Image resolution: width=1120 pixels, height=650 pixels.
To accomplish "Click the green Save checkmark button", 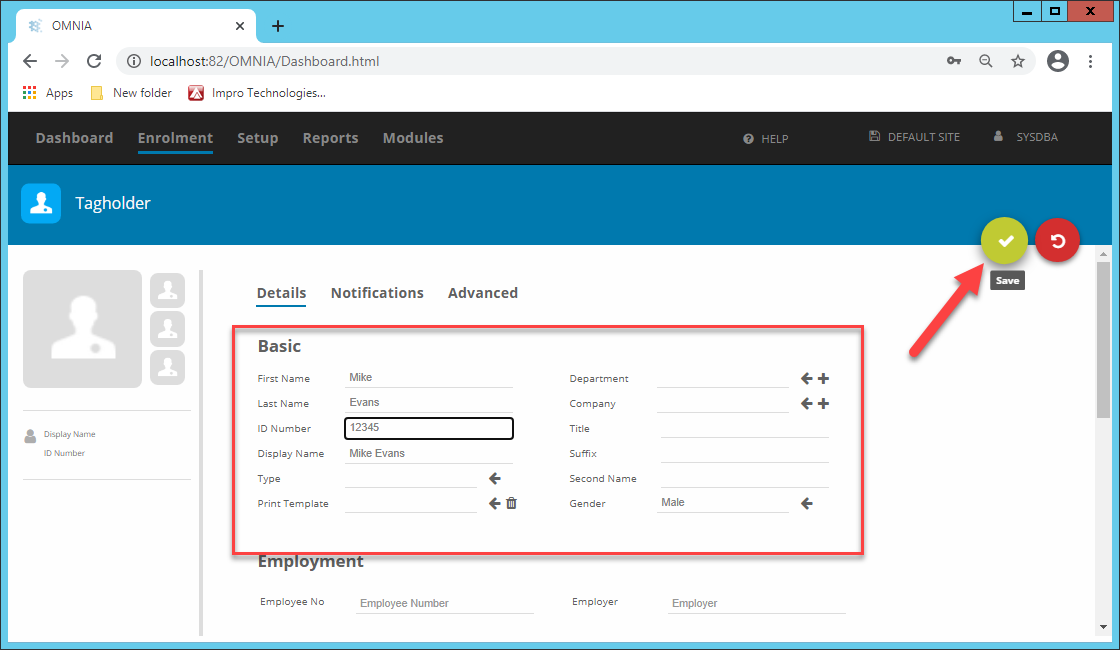I will [x=1004, y=241].
